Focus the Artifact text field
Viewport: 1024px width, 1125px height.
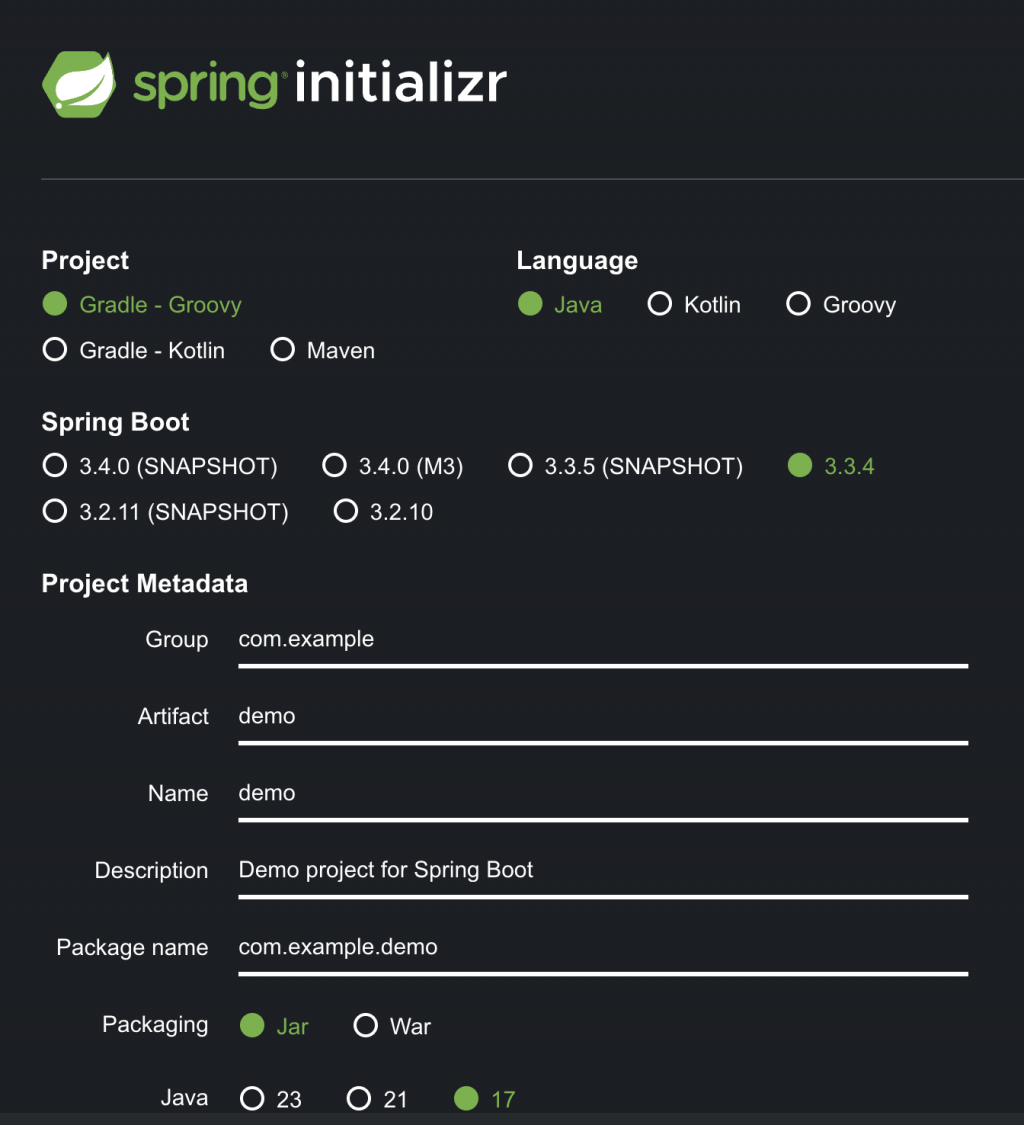[x=602, y=717]
